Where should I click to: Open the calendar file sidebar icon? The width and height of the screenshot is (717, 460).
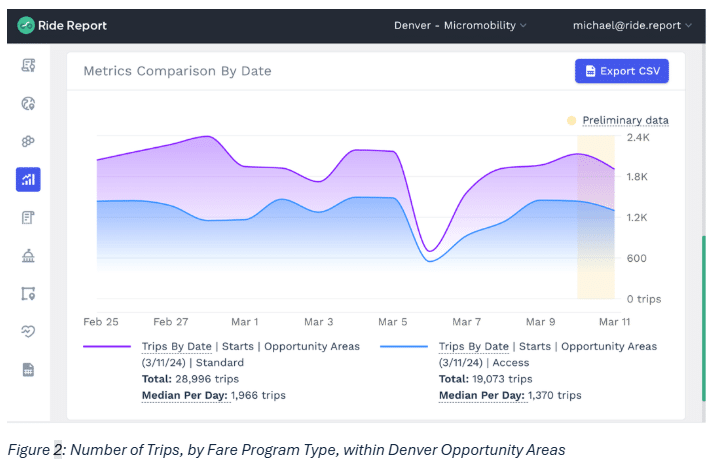pos(29,370)
